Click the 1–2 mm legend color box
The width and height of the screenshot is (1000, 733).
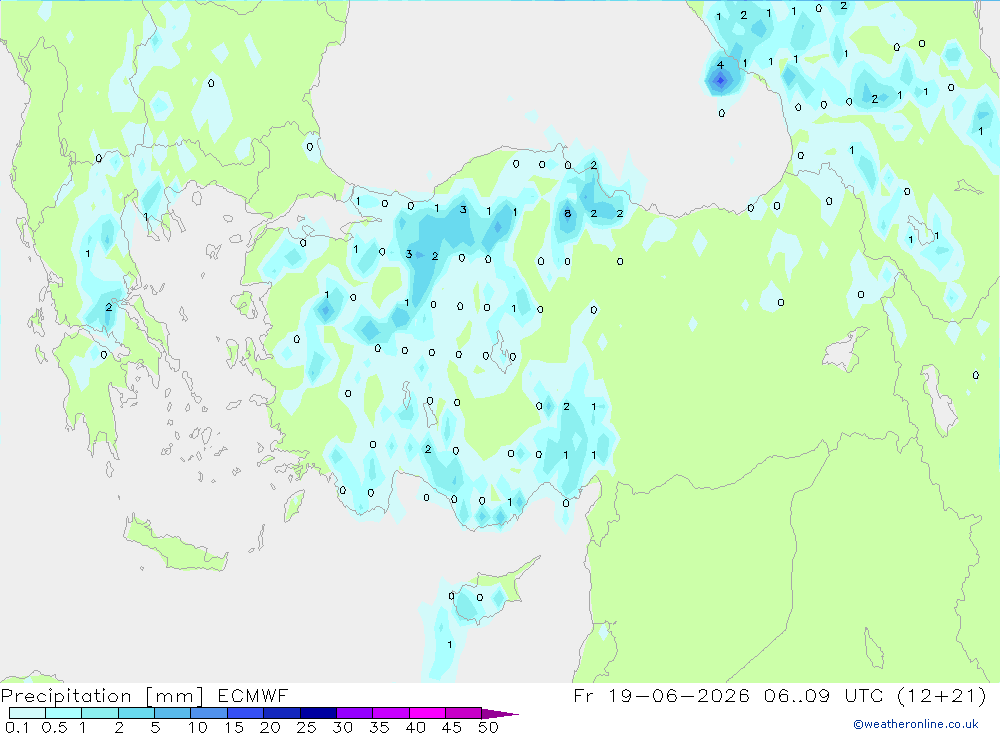tap(100, 713)
